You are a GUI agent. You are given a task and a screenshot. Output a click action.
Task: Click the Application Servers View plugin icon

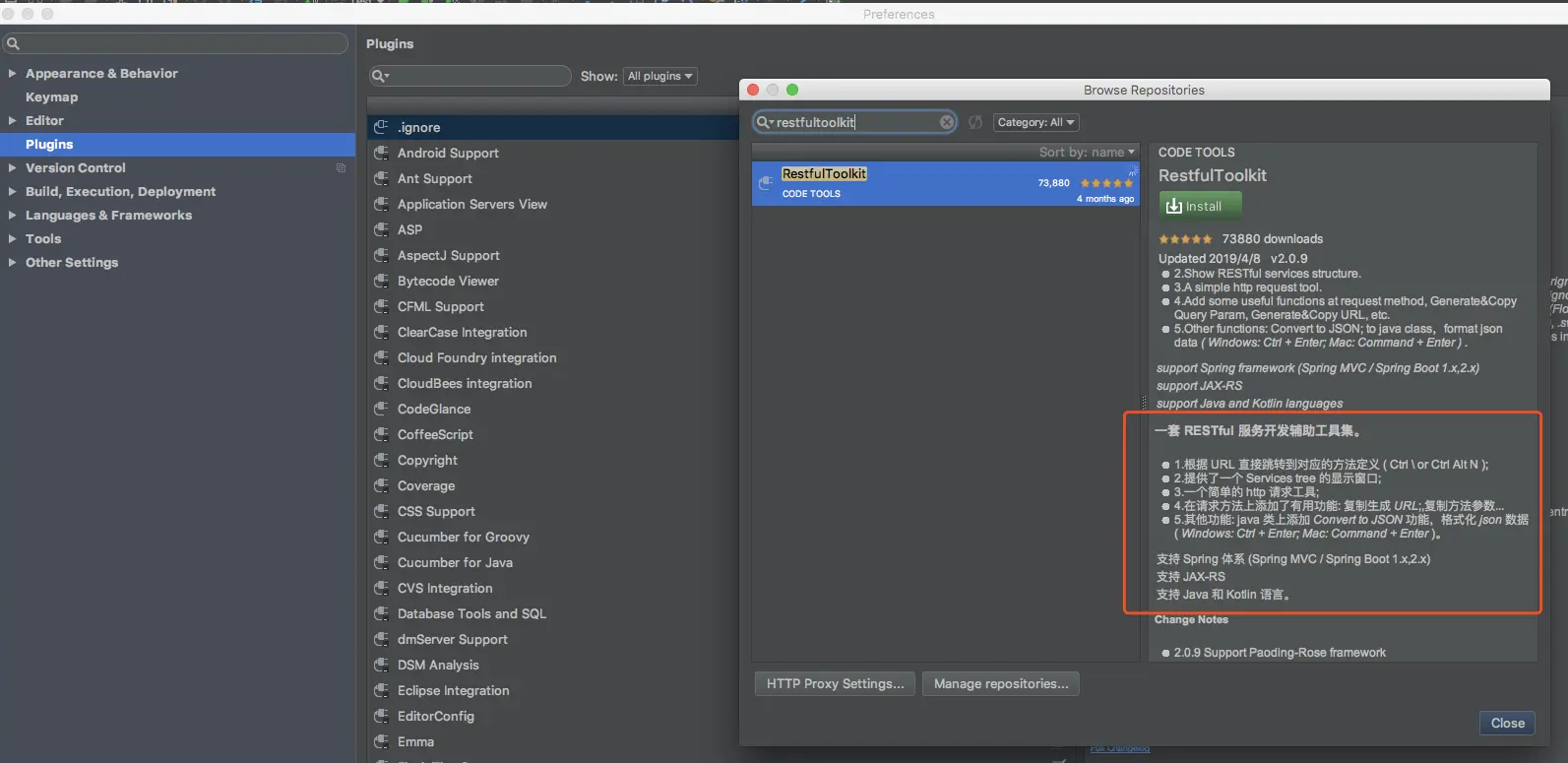(x=381, y=204)
